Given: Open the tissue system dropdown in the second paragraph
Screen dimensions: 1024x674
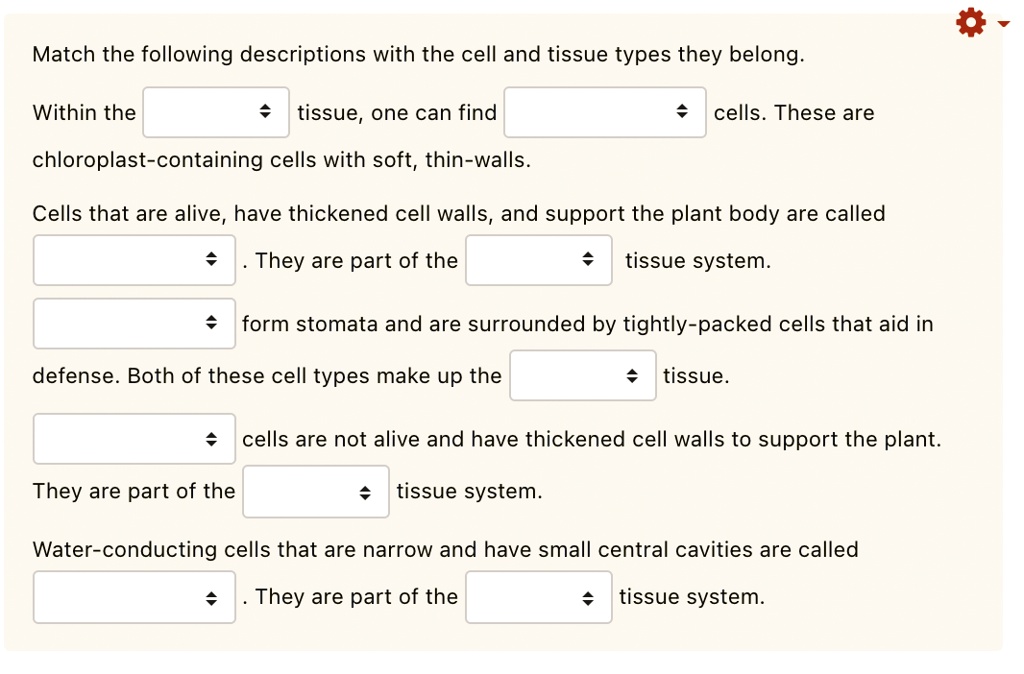Looking at the screenshot, I should [x=538, y=260].
